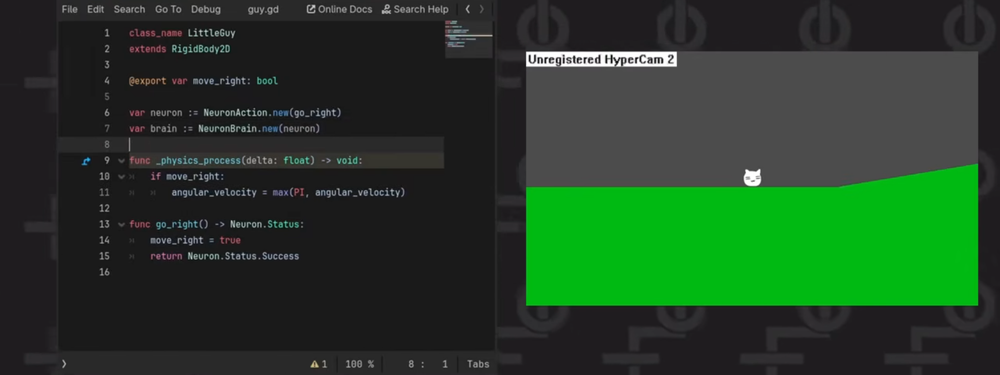Click NeuronAction on line 6
The image size is (1000, 375).
tap(235, 113)
